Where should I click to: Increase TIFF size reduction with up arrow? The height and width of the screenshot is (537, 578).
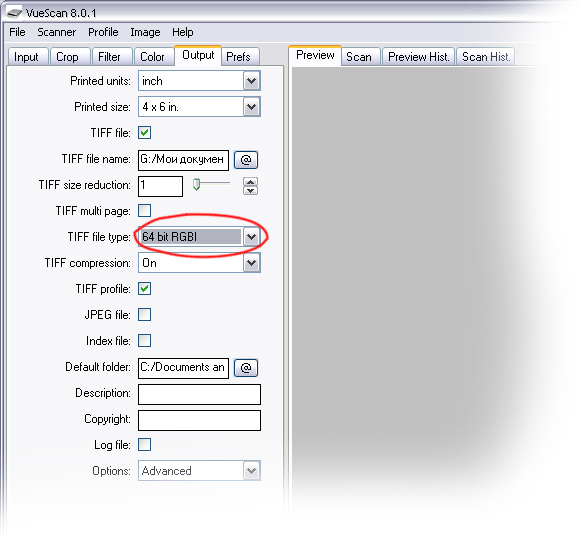click(x=251, y=182)
